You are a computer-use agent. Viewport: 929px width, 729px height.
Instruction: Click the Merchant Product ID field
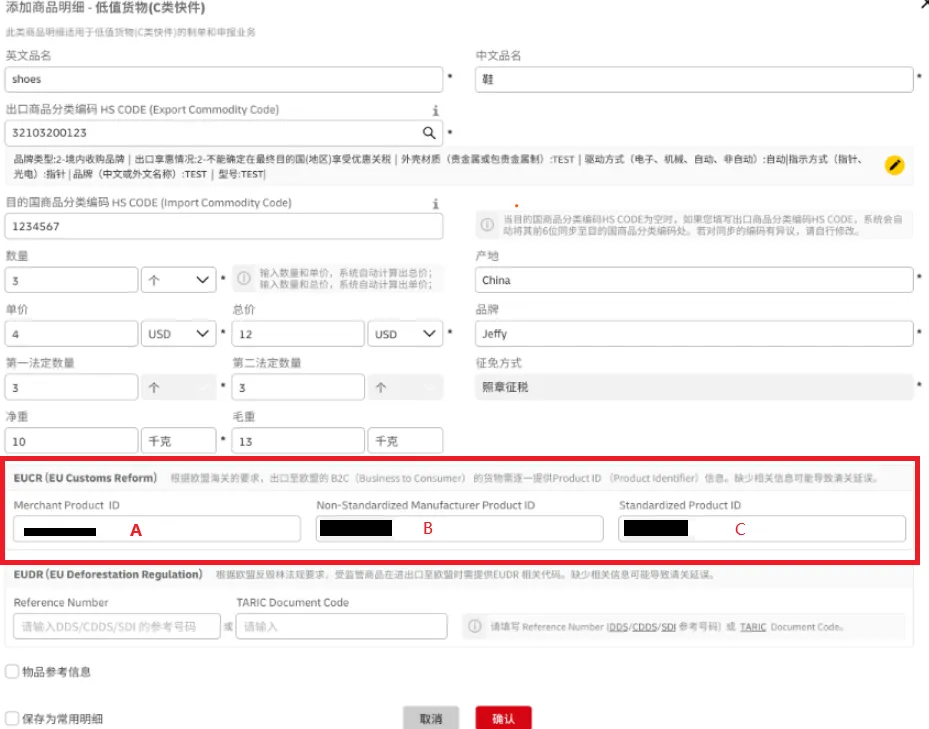[x=157, y=529]
